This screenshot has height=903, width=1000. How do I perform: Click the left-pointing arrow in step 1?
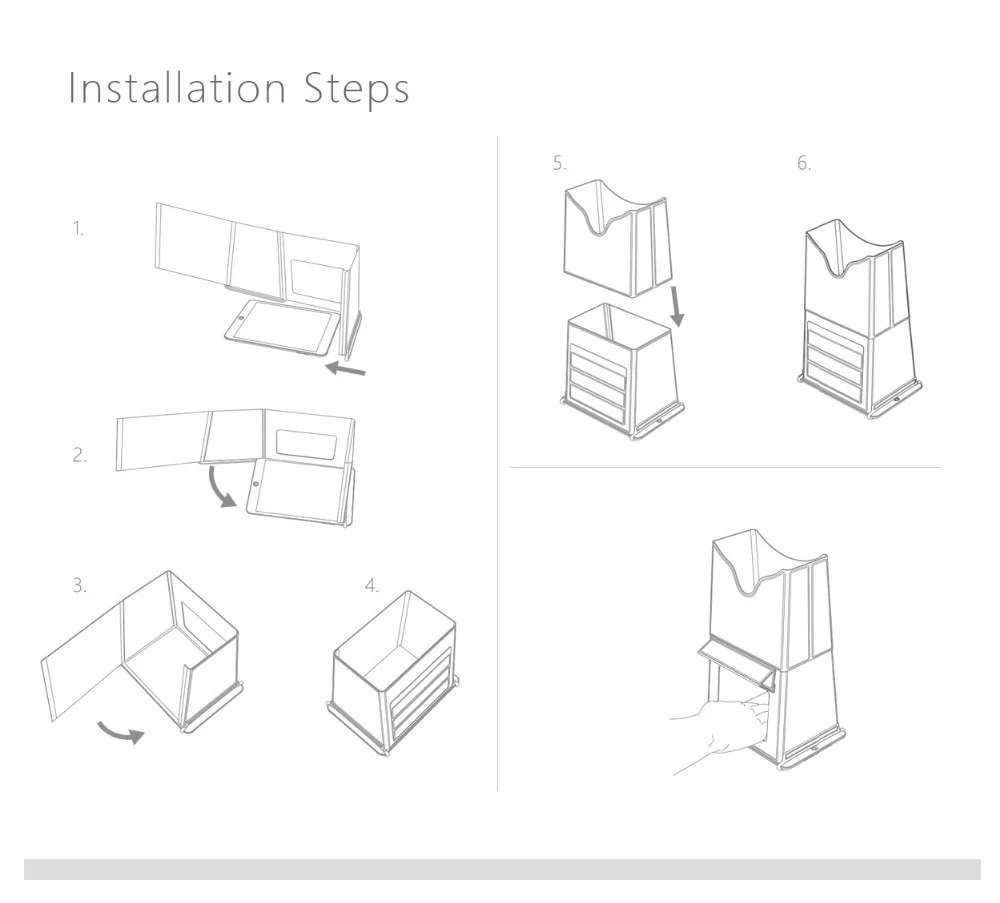pyautogui.click(x=345, y=369)
